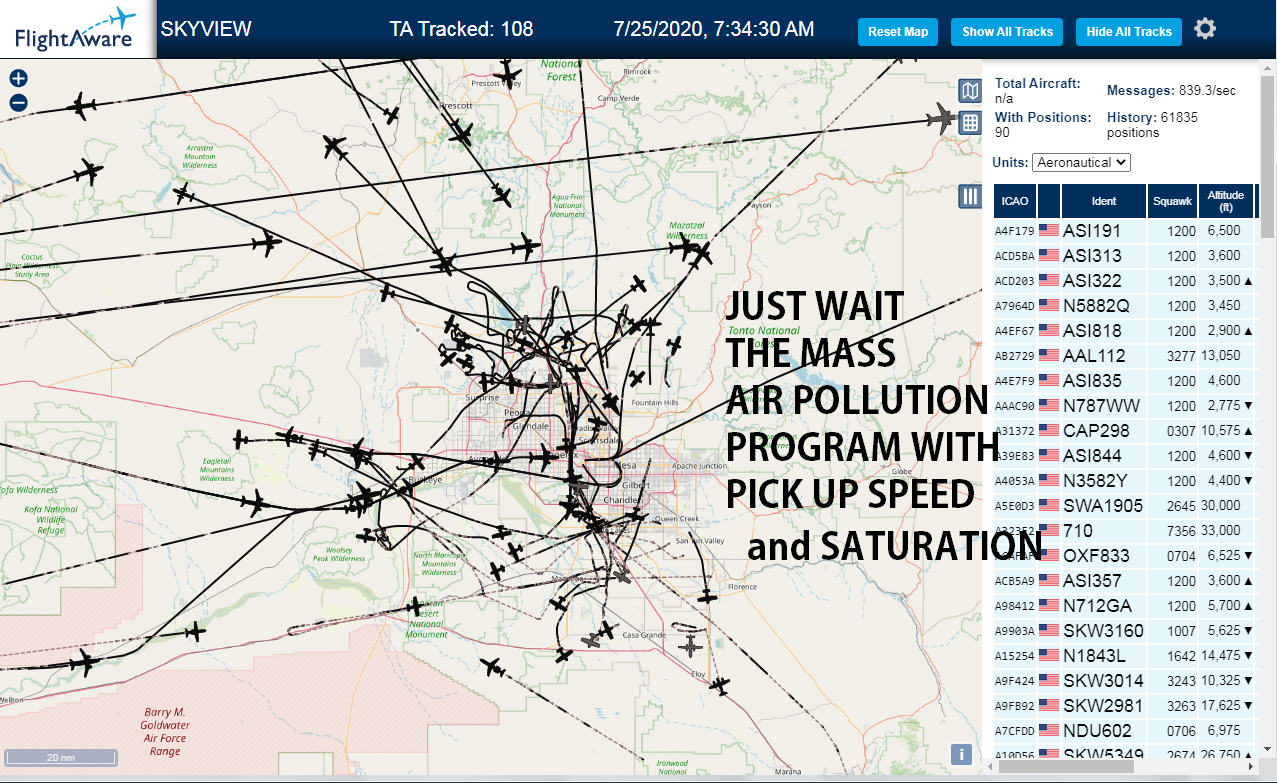Image resolution: width=1277 pixels, height=783 pixels.
Task: Click the TA Tracked: 108 counter
Action: pyautogui.click(x=461, y=29)
